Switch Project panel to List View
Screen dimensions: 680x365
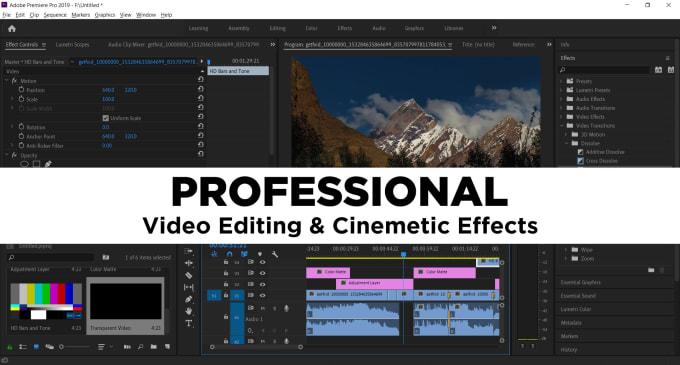point(23,347)
